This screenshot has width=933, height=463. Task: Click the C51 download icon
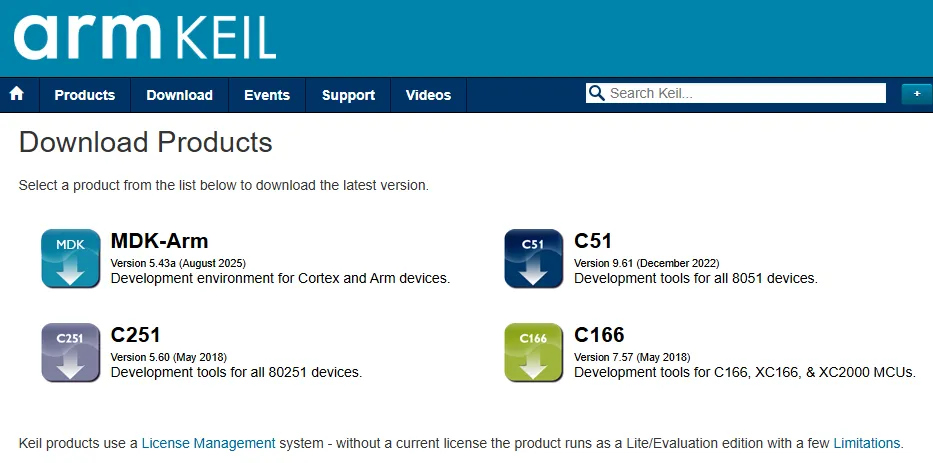click(x=534, y=258)
